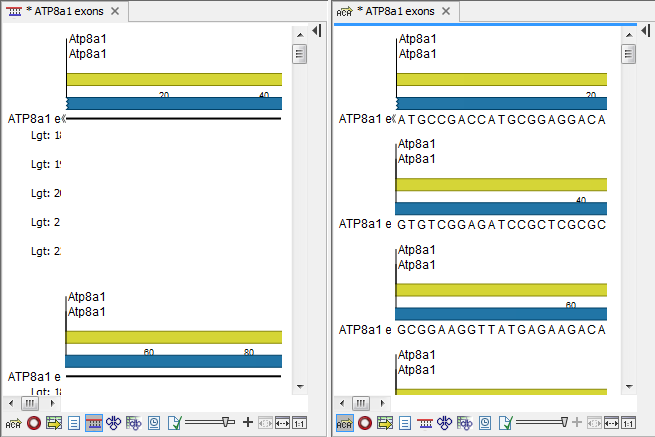
Task: Collapse the right pane side panel arrow
Action: [645, 32]
